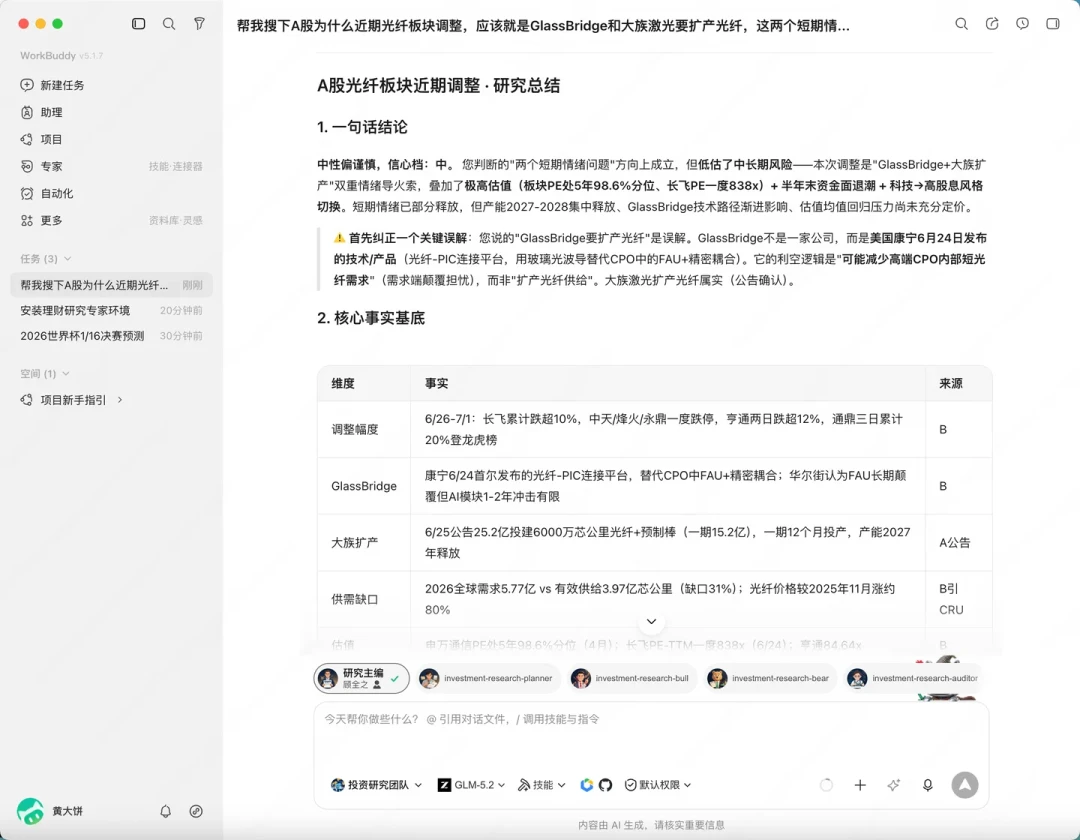Click the conversation title in the header

click(543, 25)
